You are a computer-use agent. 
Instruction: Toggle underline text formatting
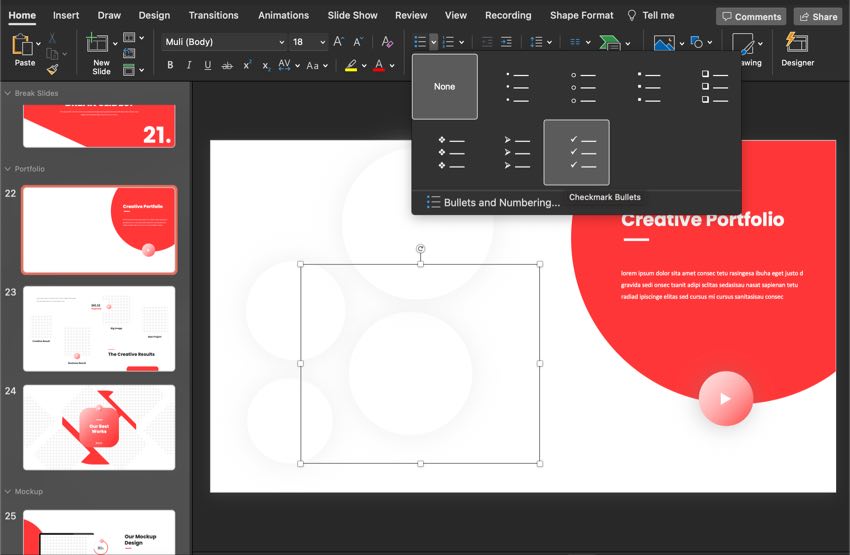point(208,65)
